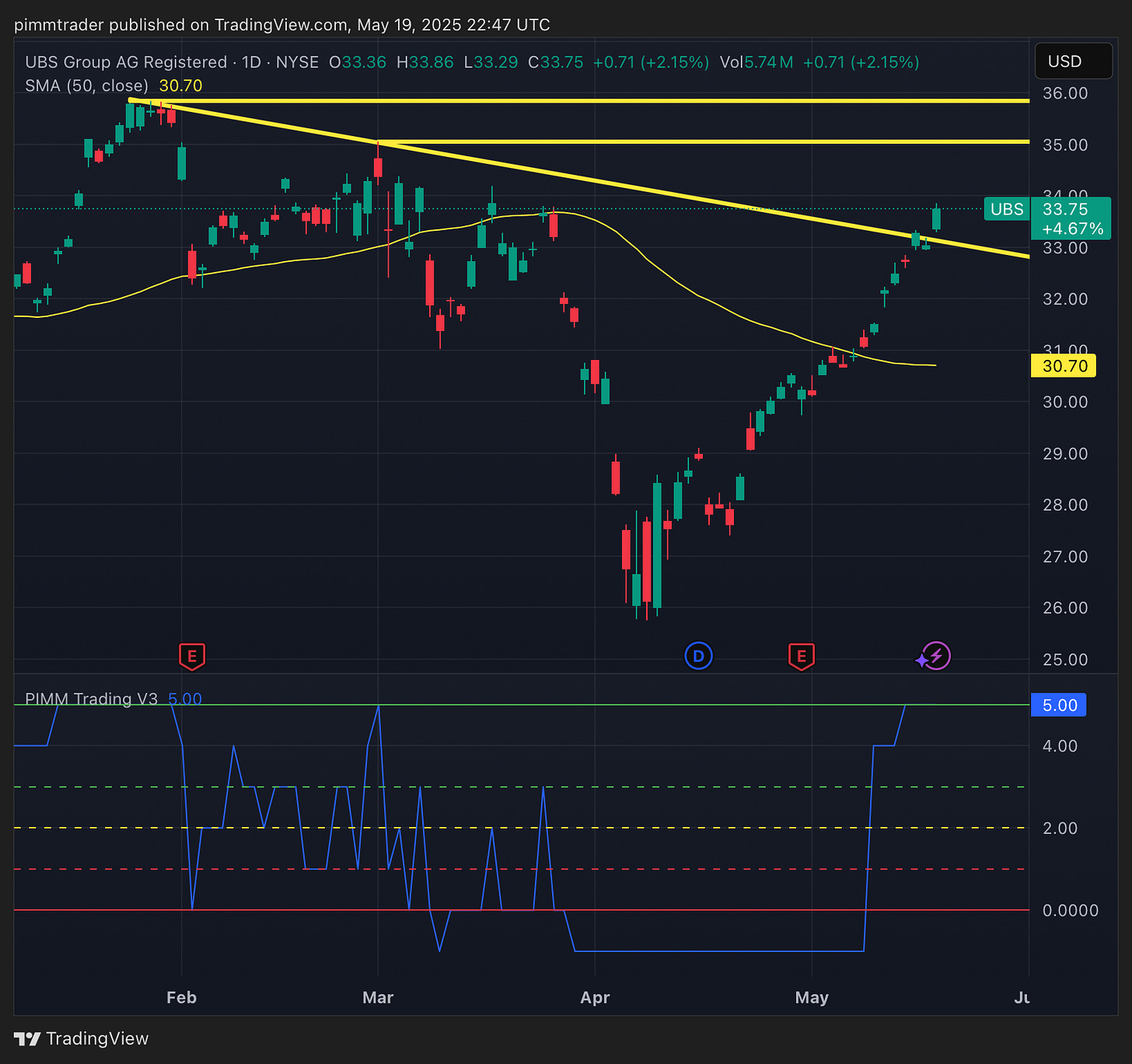
Task: Click the 32.00 price axis label
Action: point(1064,299)
